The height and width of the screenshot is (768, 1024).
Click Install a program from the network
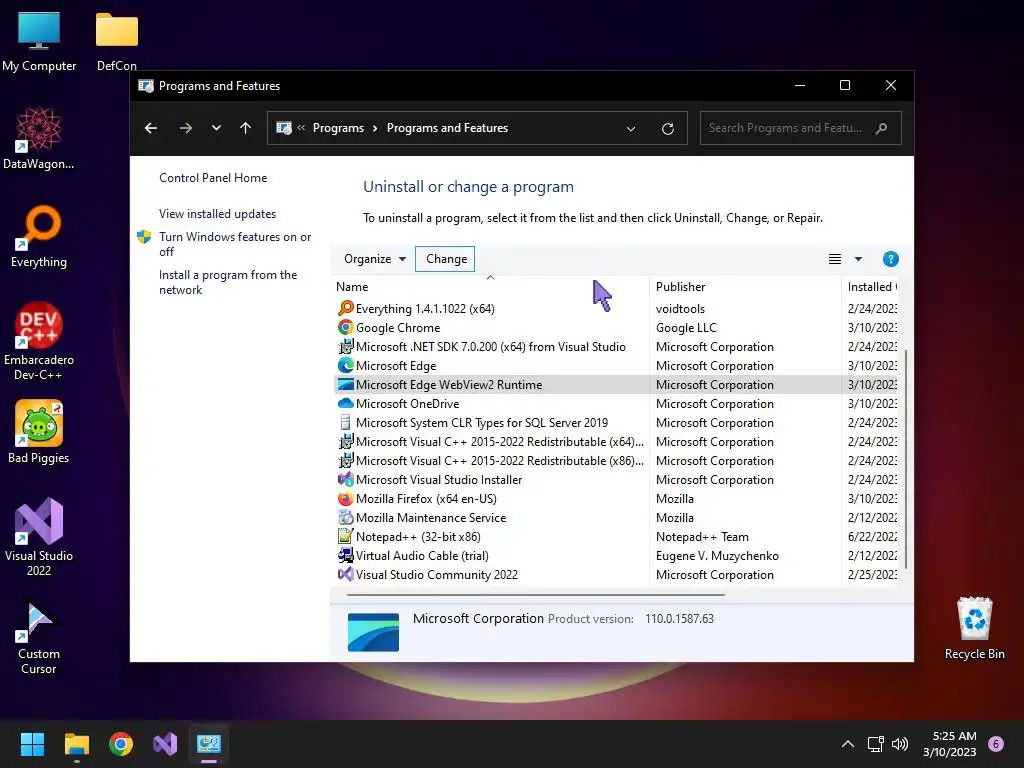pyautogui.click(x=228, y=282)
